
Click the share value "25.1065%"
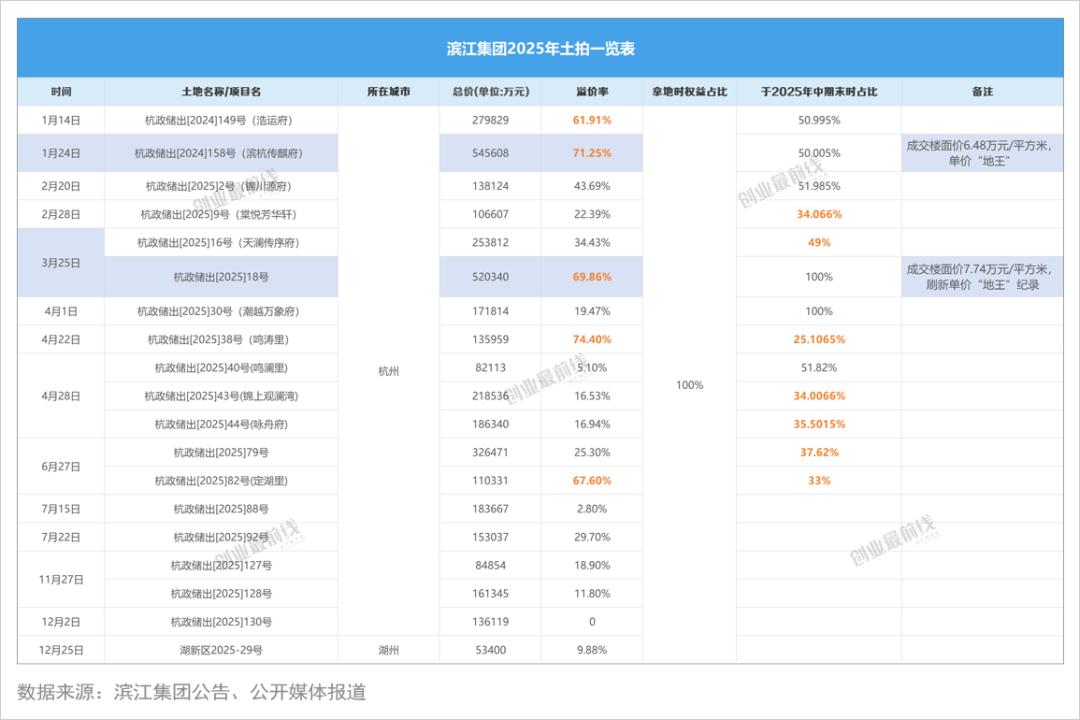click(x=819, y=340)
